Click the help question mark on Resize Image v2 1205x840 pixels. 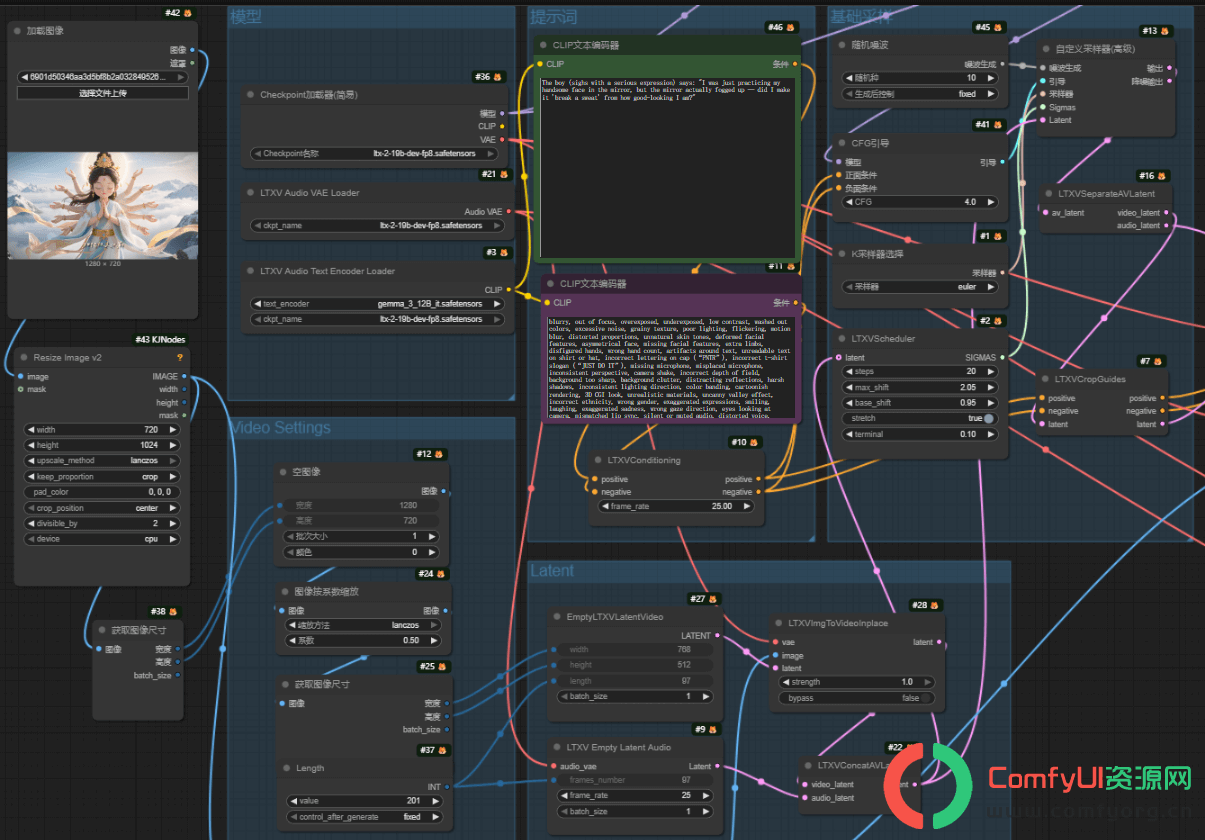click(180, 357)
